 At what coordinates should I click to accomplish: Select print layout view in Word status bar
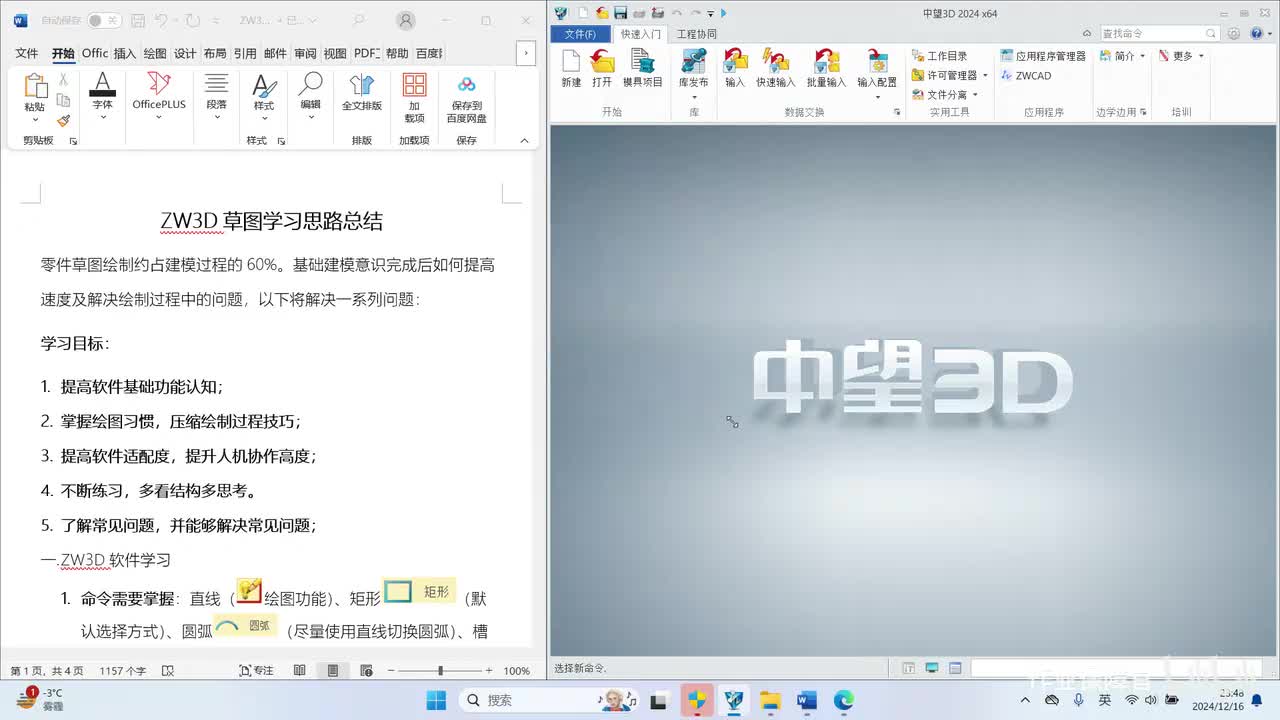tap(333, 670)
